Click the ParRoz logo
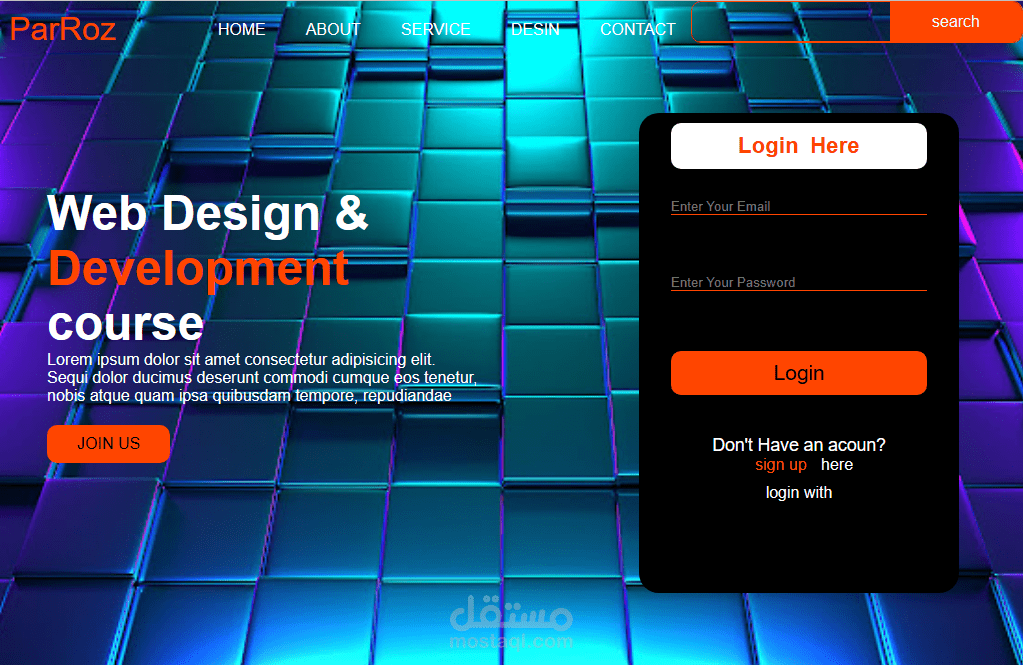This screenshot has height=665, width=1023. coord(62,29)
